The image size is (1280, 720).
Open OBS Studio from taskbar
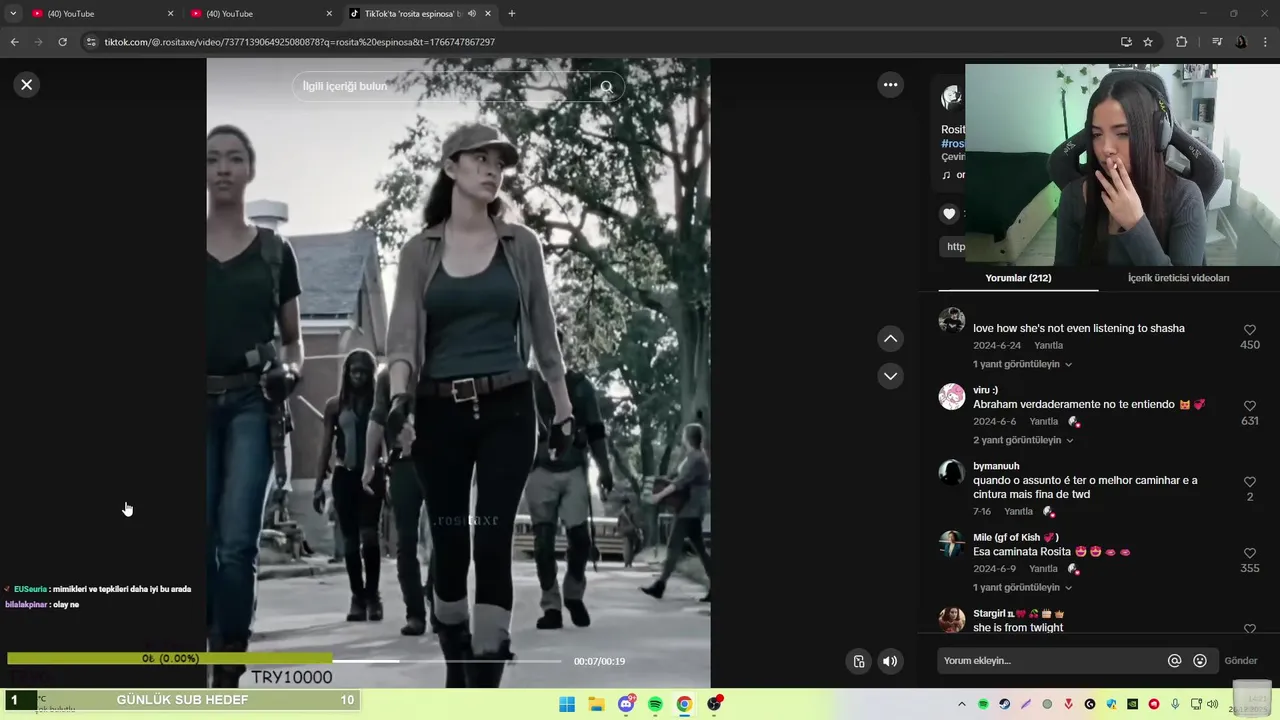[714, 704]
